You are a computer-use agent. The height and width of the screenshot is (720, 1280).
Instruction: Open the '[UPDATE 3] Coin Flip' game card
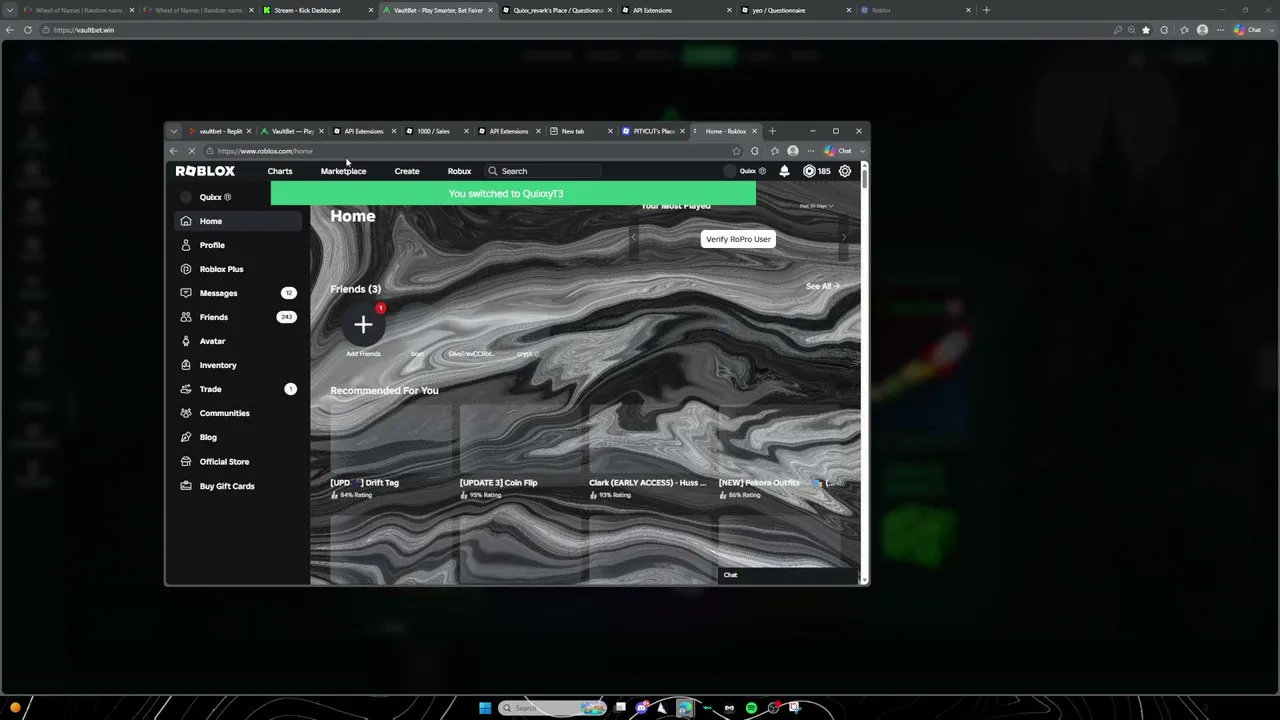pos(520,451)
